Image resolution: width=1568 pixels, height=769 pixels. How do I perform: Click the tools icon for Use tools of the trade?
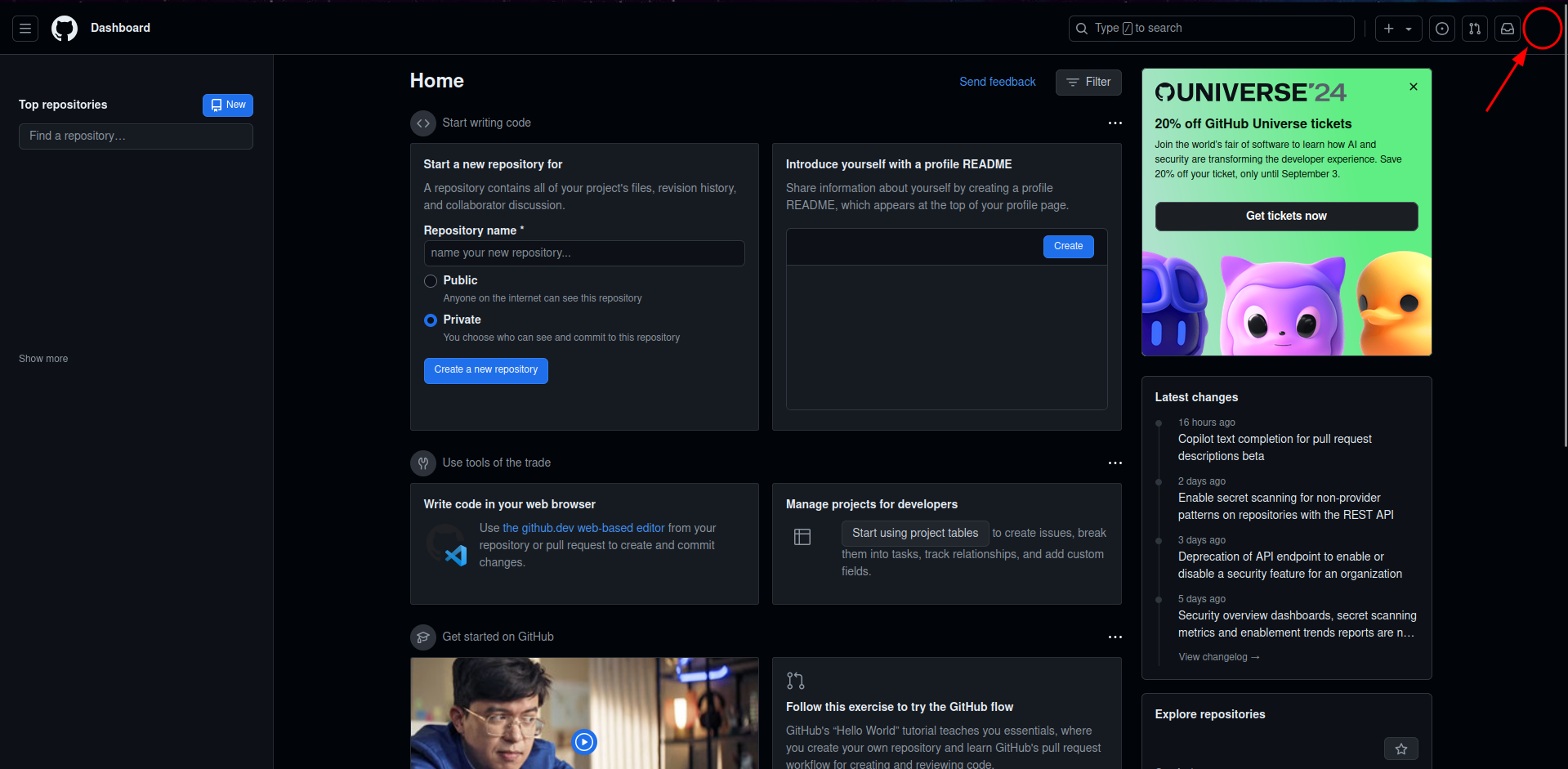[x=423, y=463]
